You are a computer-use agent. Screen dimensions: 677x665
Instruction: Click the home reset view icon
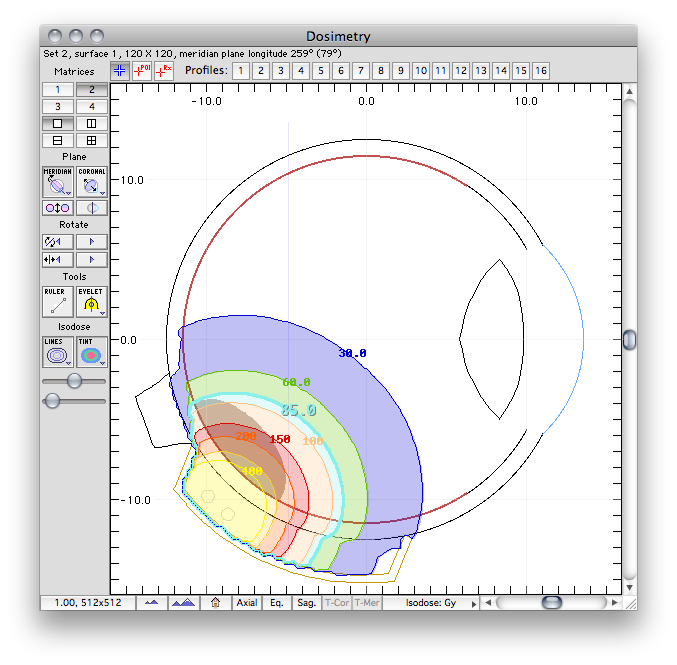coord(215,603)
